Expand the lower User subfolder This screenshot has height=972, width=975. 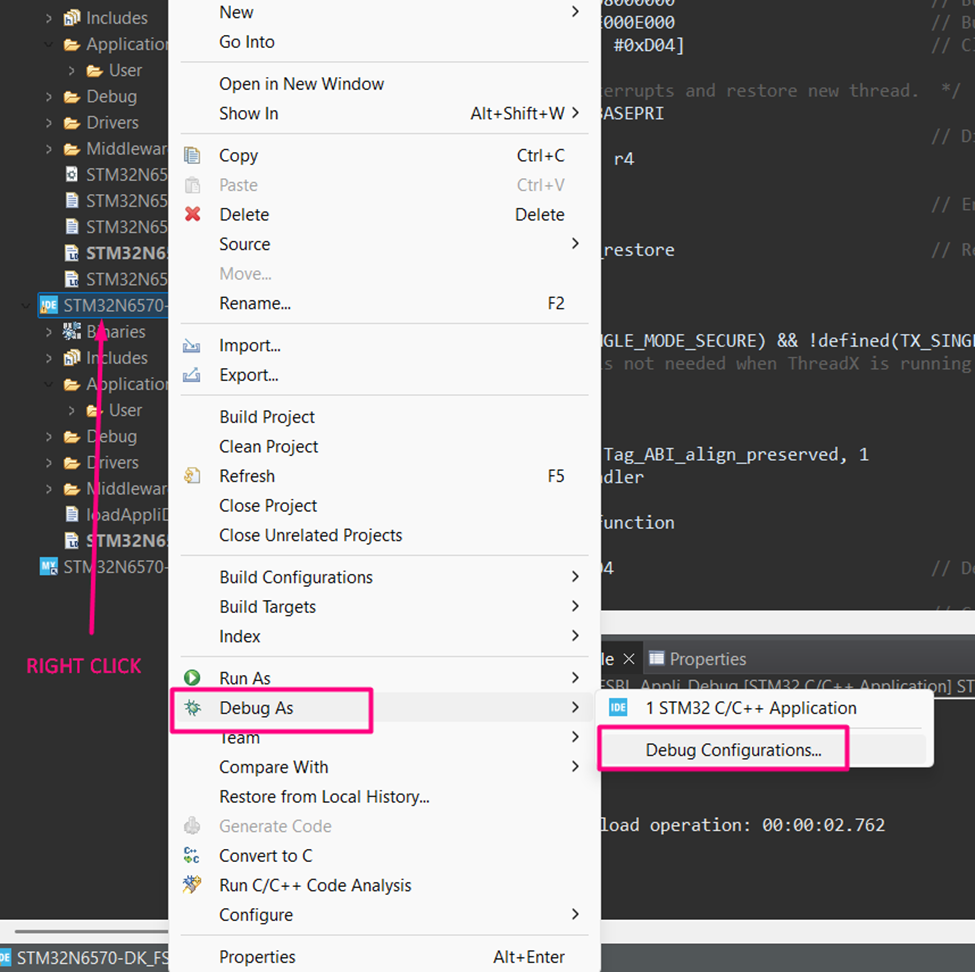72,410
